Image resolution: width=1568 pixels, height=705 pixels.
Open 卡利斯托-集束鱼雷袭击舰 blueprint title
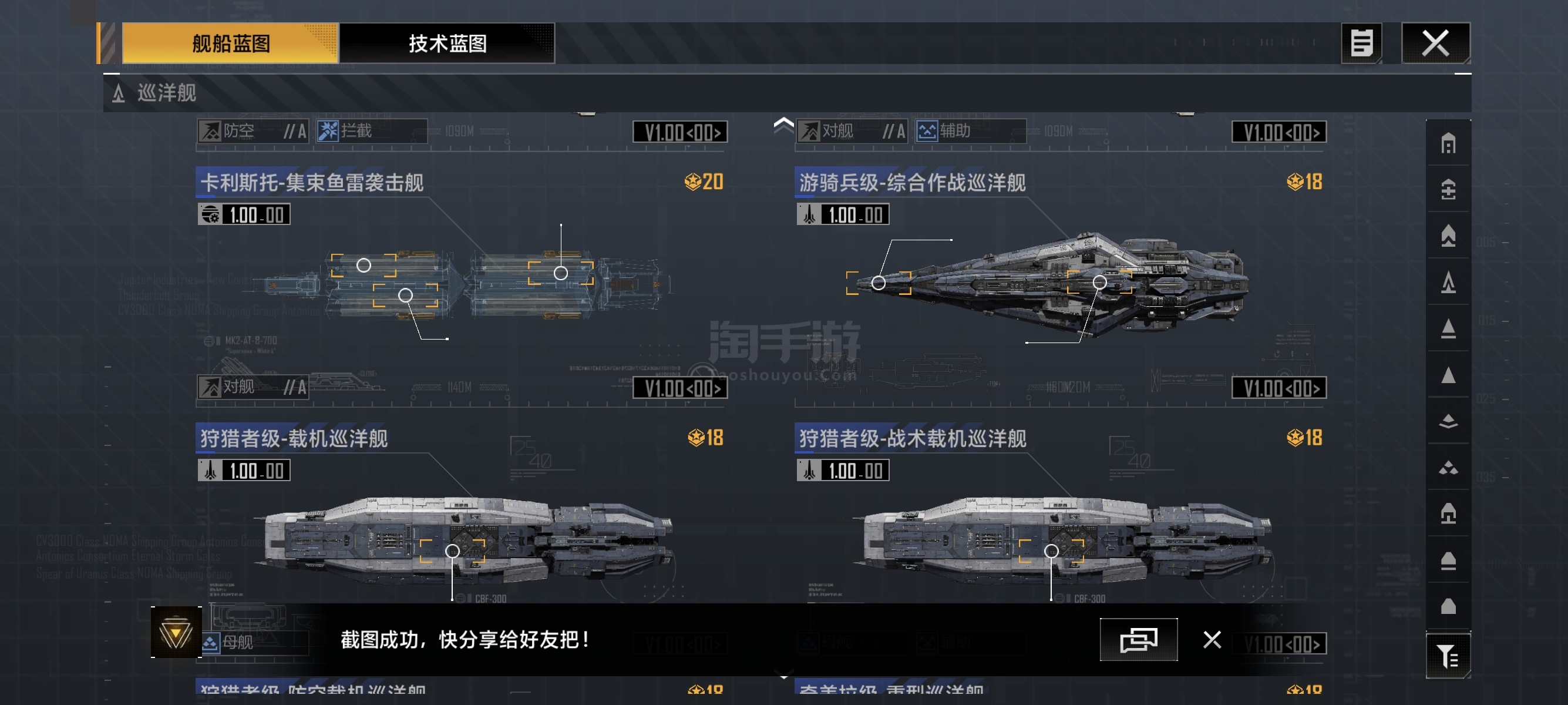312,183
